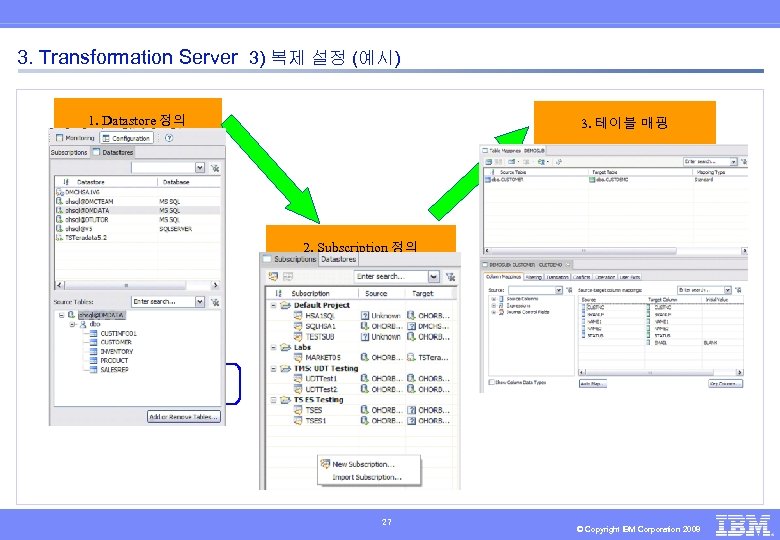This screenshot has height=540, width=780.
Task: Expand the Source Columns tree node
Action: pyautogui.click(x=493, y=299)
